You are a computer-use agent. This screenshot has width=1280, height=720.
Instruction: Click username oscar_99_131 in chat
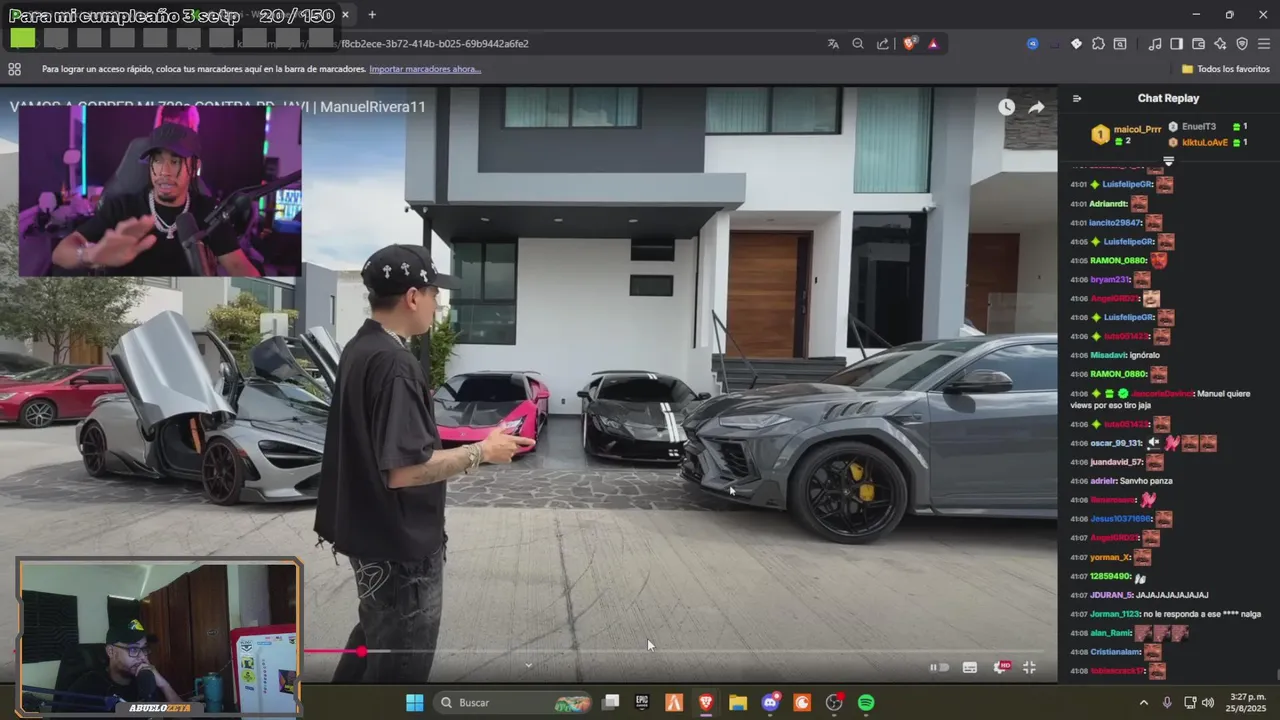[x=1116, y=443]
